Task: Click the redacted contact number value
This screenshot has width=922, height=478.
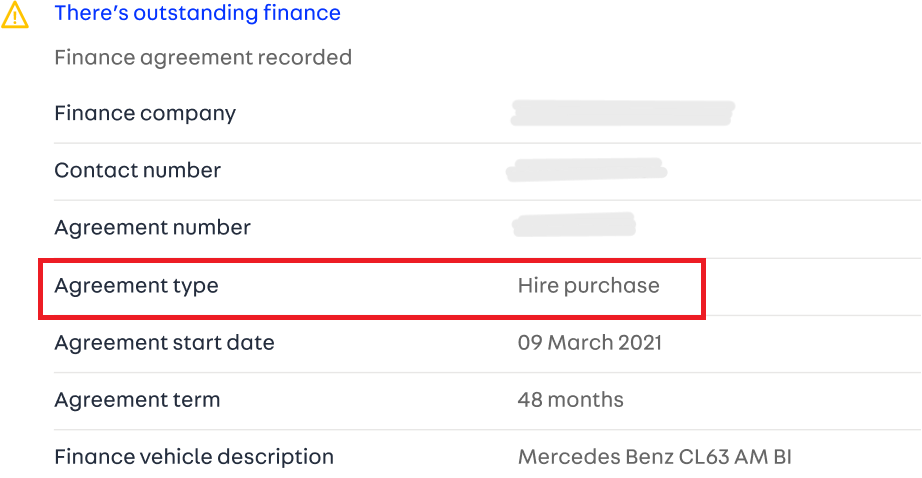Action: 586,170
